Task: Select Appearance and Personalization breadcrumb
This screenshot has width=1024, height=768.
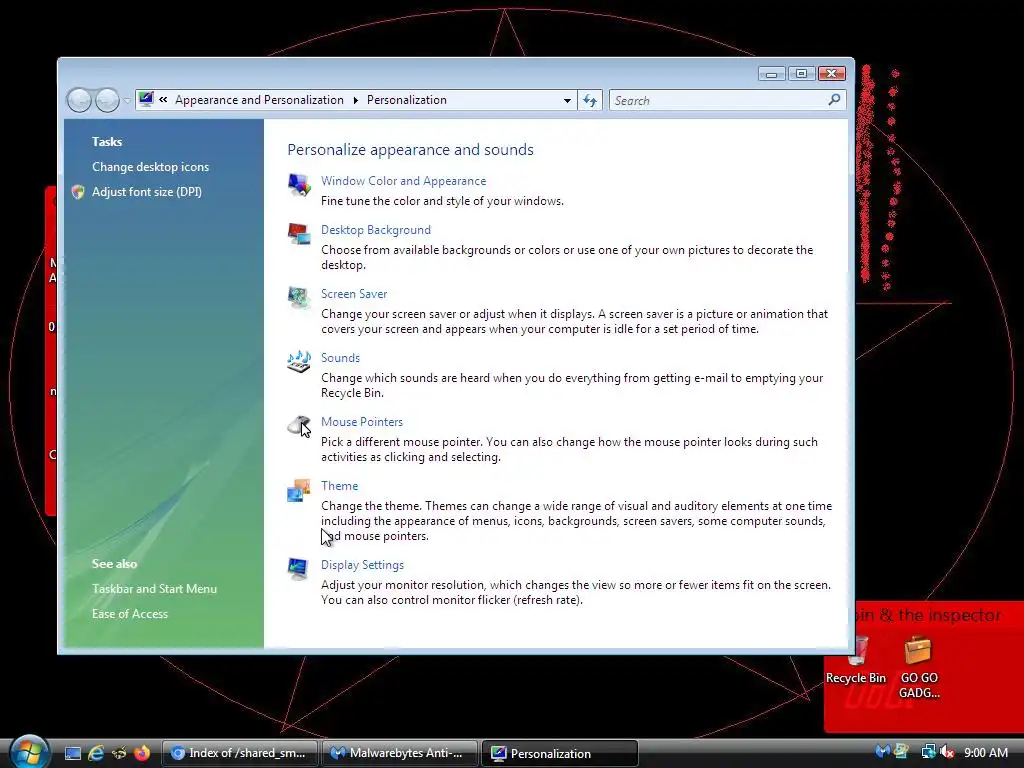Action: 259,100
